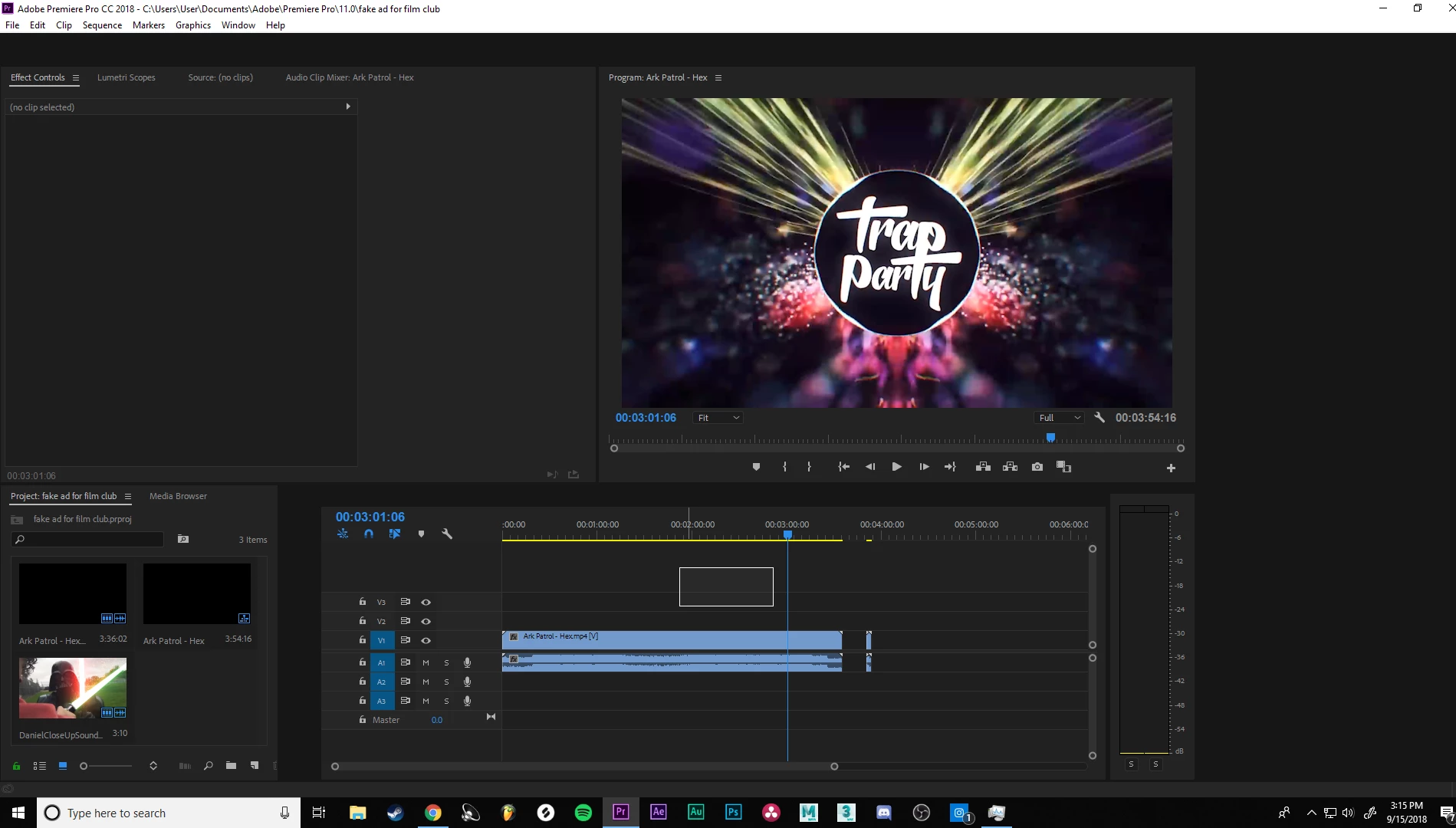Toggle nest sequence insert mode in timeline
The height and width of the screenshot is (828, 1456).
tap(343, 534)
